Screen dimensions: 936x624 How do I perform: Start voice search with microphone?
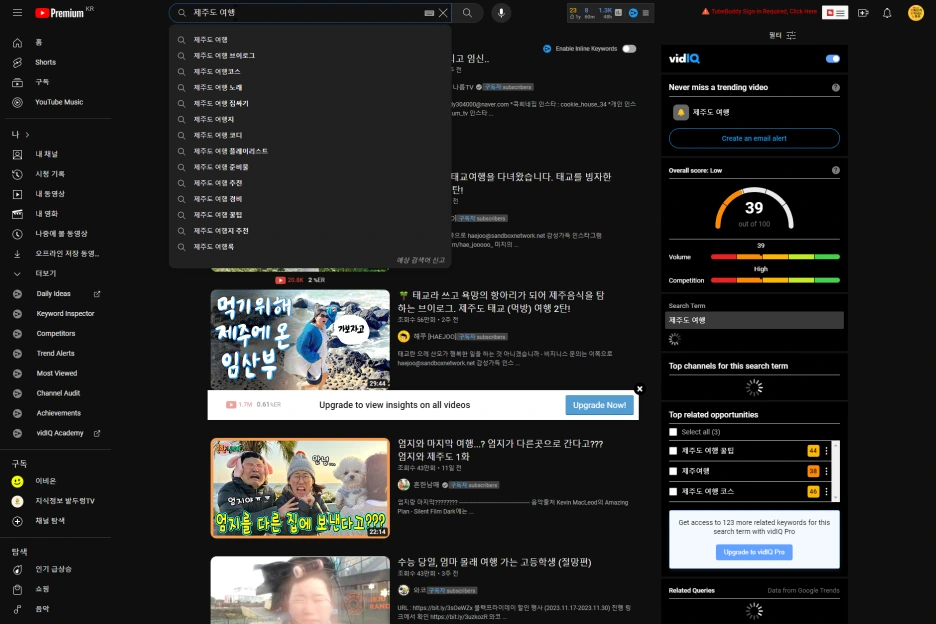[501, 13]
